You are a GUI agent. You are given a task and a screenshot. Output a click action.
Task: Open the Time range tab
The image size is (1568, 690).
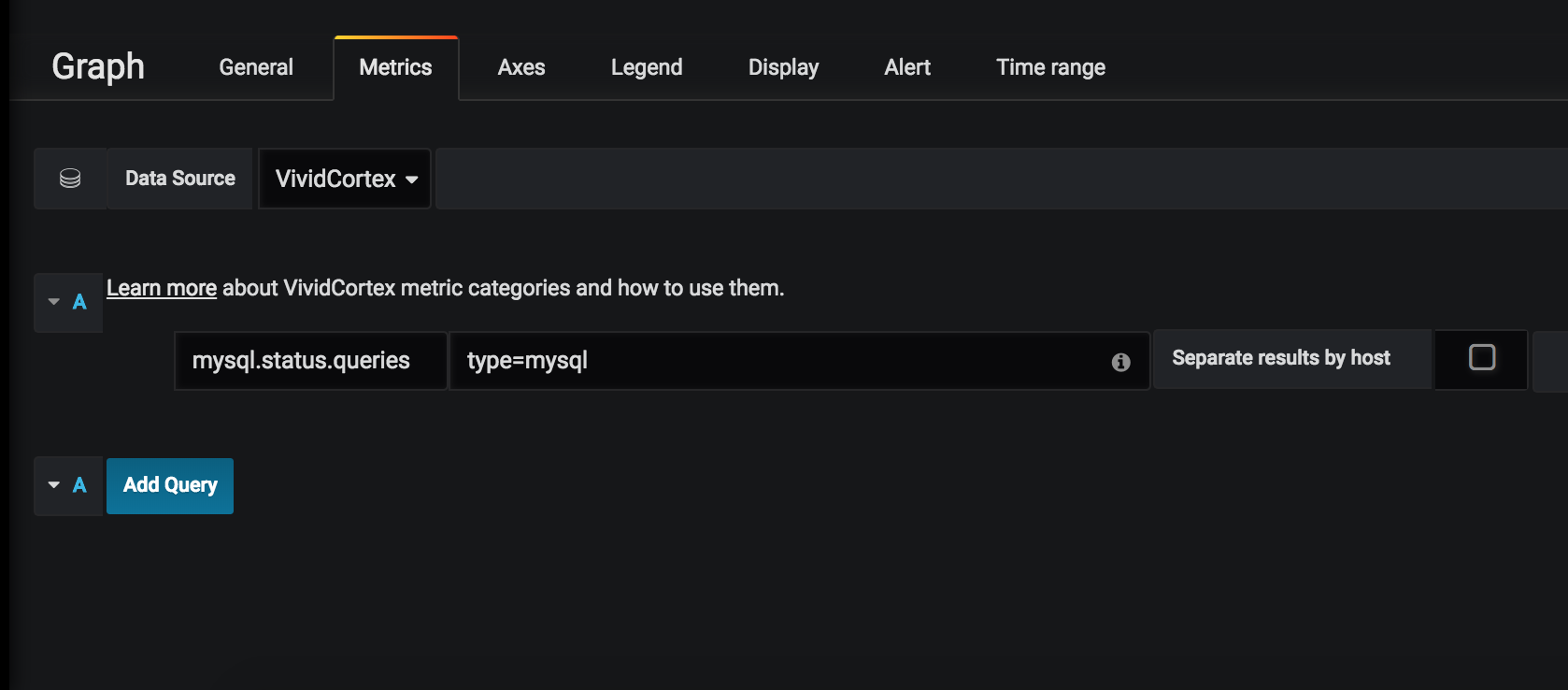coord(1050,67)
